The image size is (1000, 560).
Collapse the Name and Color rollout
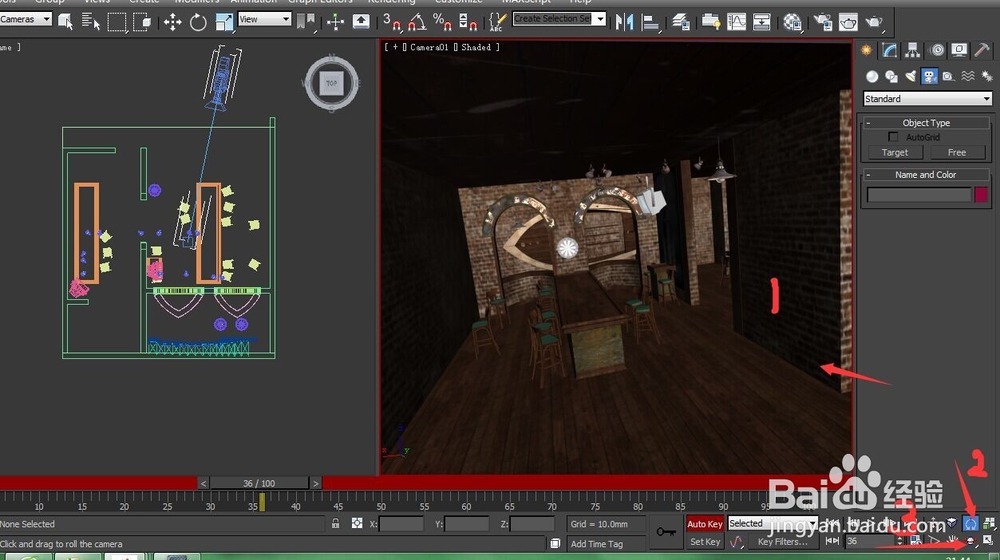click(926, 175)
